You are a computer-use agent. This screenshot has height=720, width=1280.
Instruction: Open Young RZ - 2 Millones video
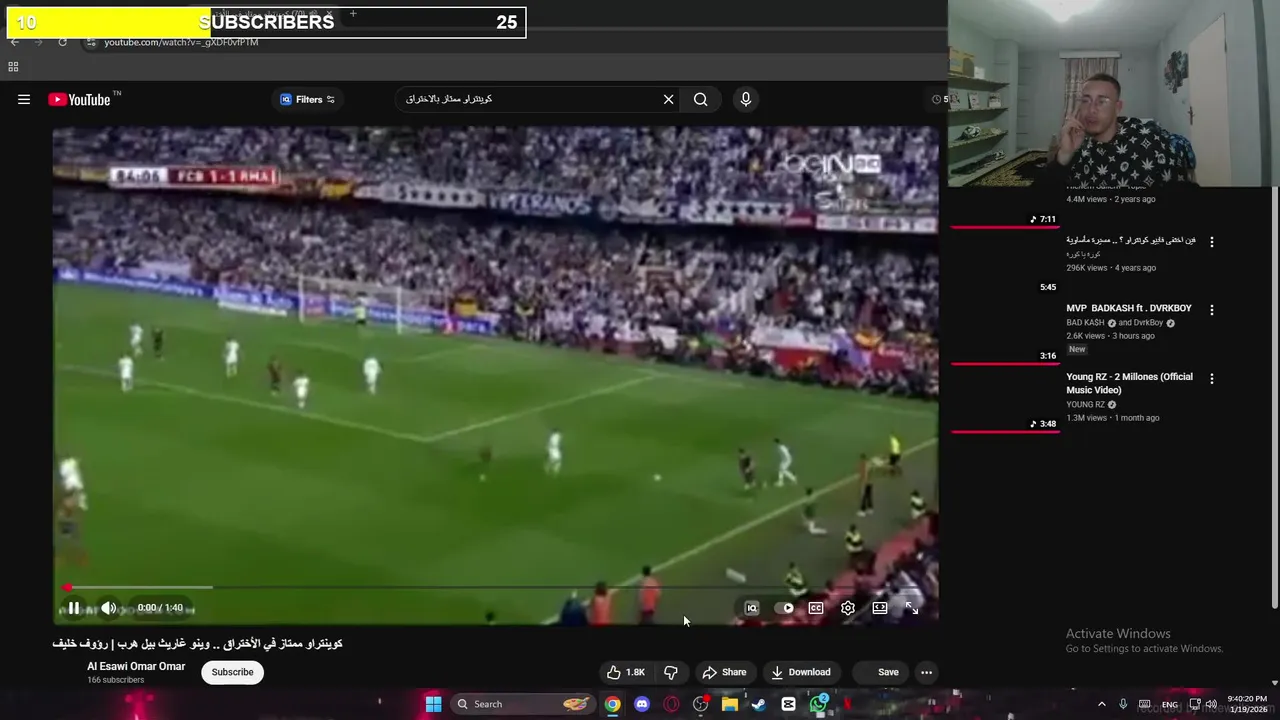(x=1129, y=383)
